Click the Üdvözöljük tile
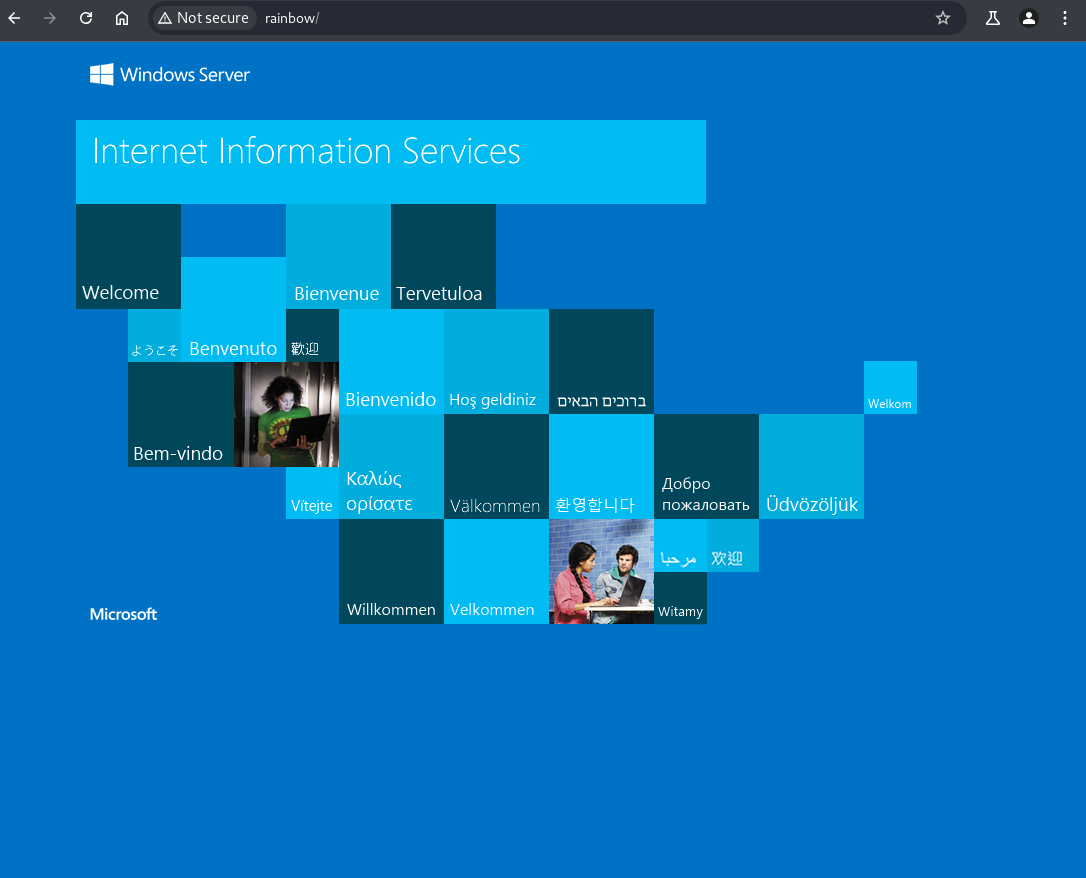 pos(812,466)
